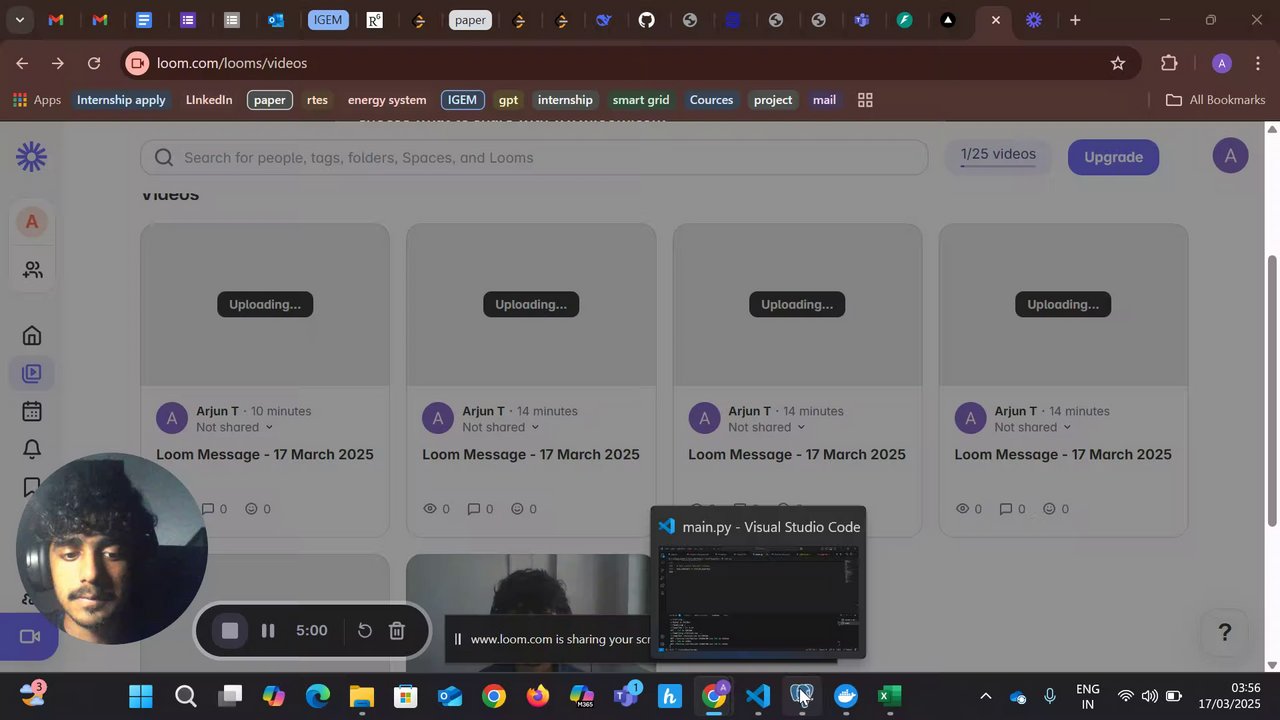Click the comments icon on second video

point(474,509)
